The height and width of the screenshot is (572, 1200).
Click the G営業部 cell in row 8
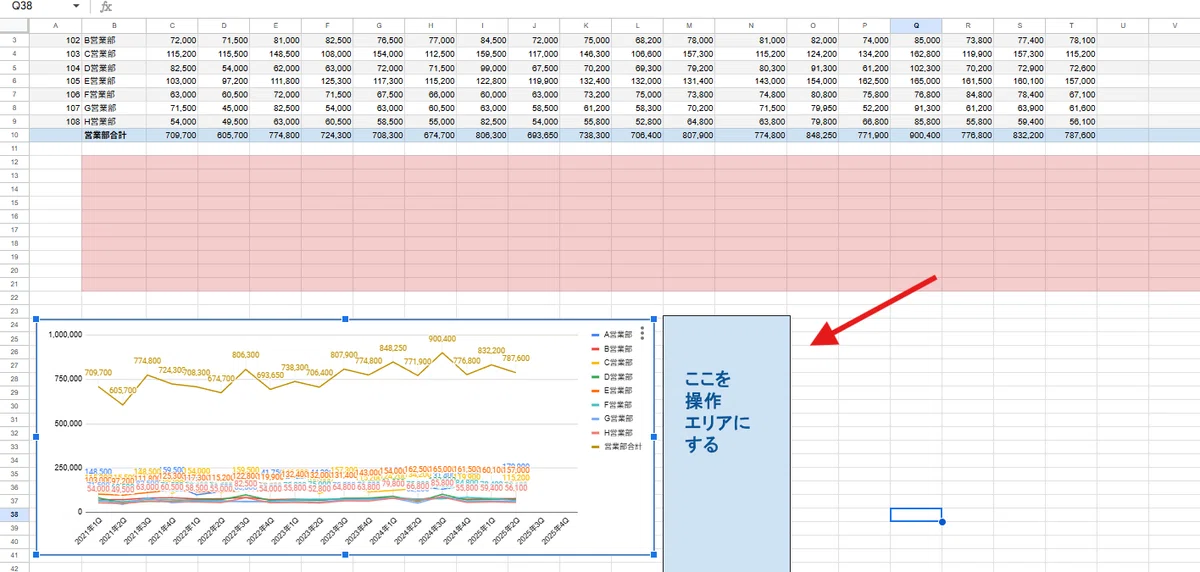pos(113,107)
